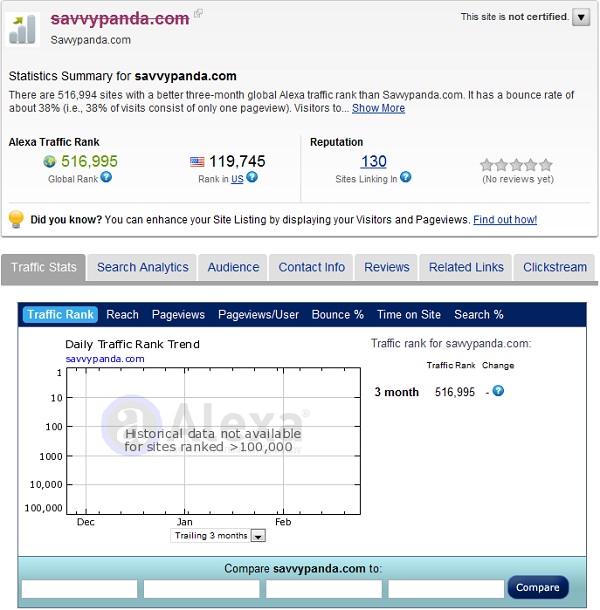Switch to the Search Analytics tab
This screenshot has height=610, width=600.
coord(142,267)
